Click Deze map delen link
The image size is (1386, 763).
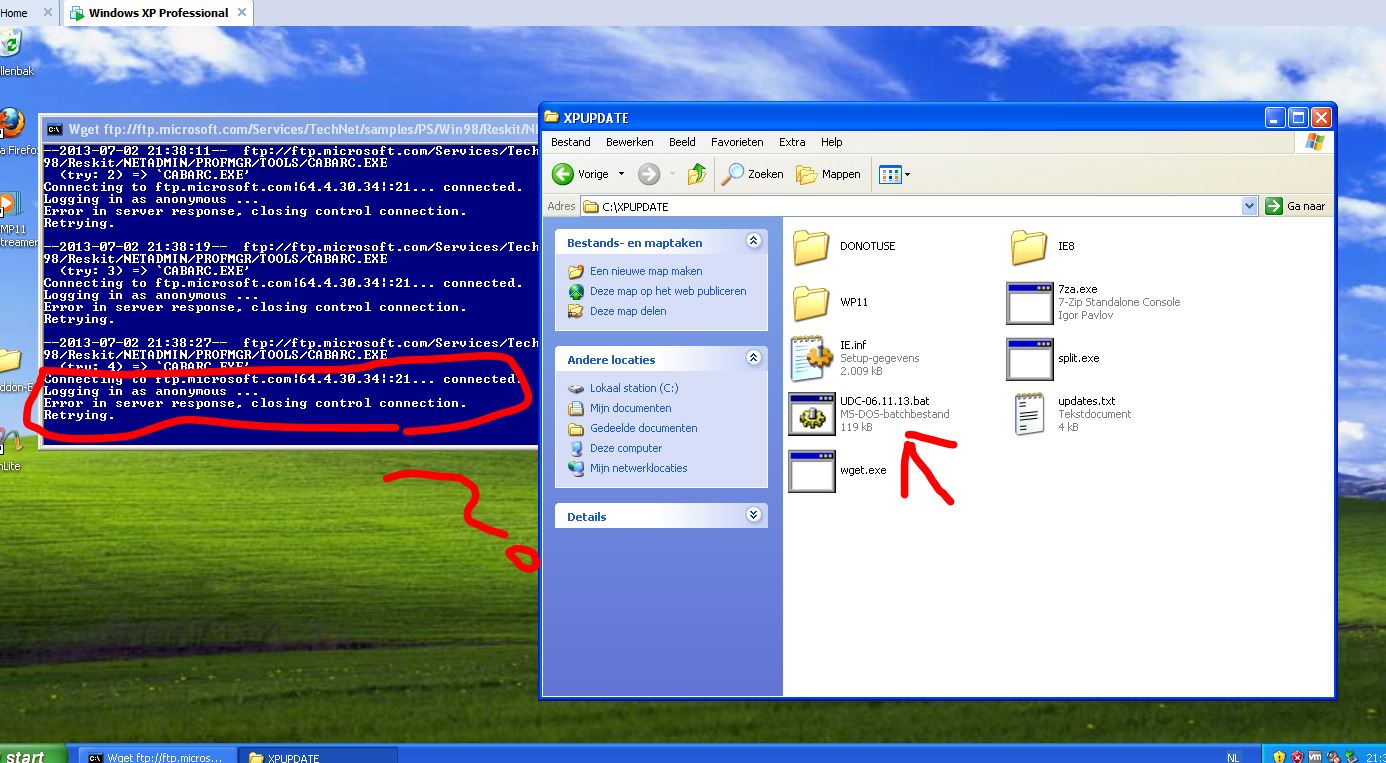pyautogui.click(x=628, y=311)
